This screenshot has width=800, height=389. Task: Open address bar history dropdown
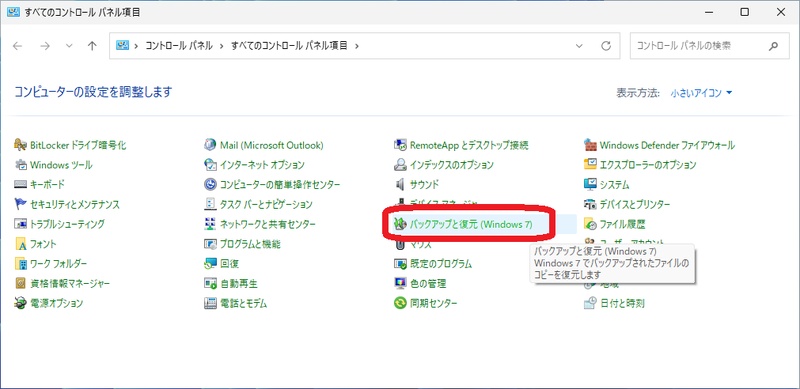pyautogui.click(x=579, y=45)
